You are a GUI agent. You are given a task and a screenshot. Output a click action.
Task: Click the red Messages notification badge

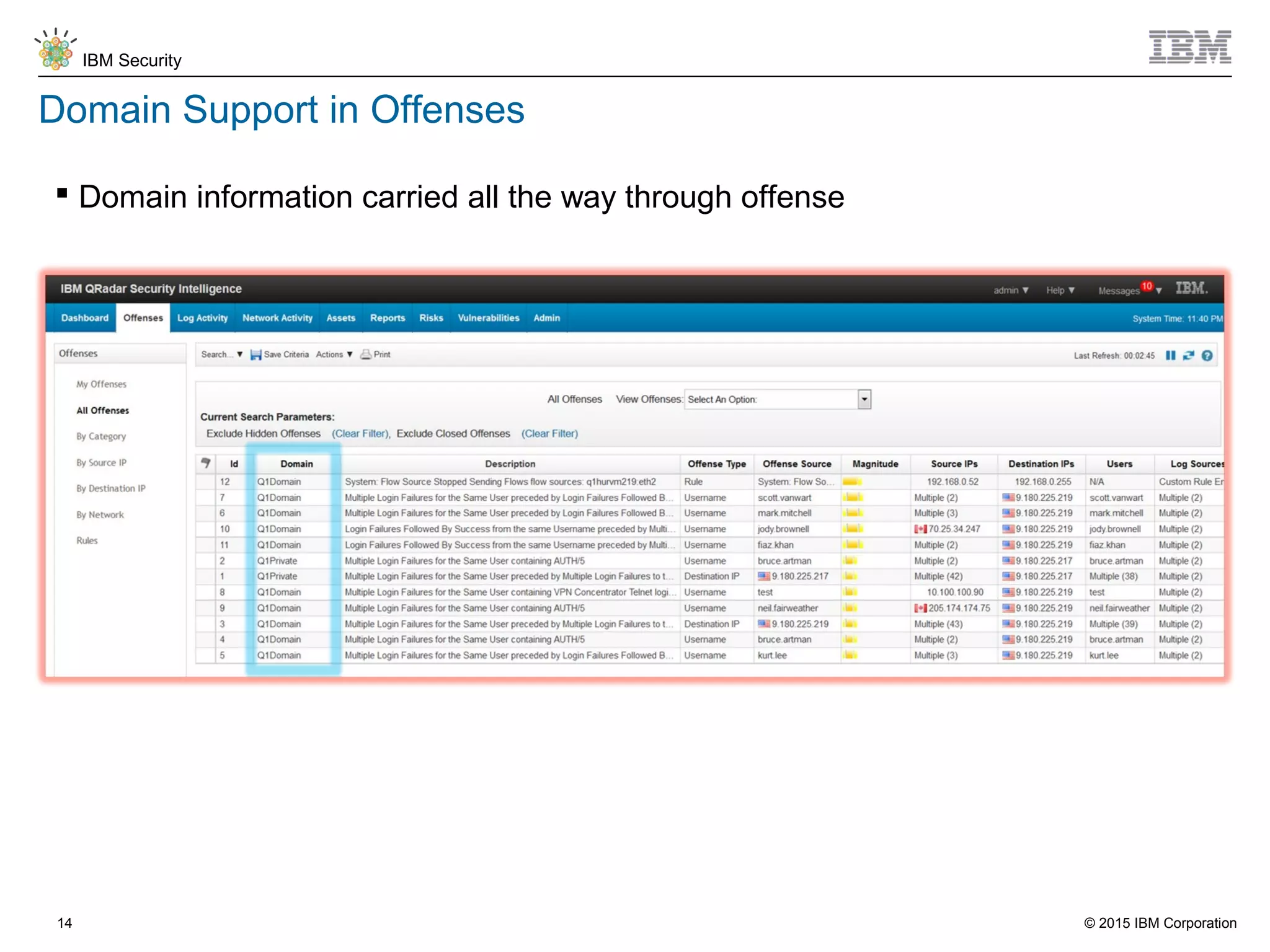[x=1147, y=286]
